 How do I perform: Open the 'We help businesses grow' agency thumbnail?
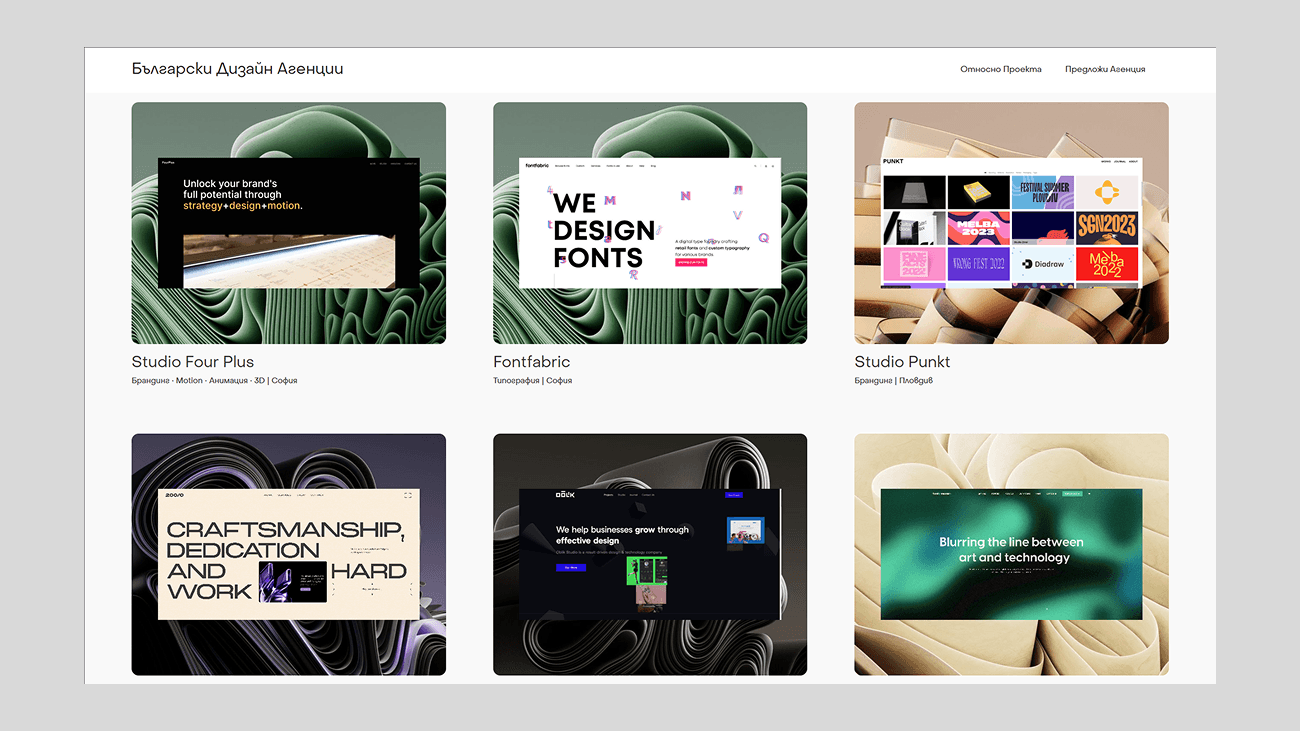[x=650, y=554]
